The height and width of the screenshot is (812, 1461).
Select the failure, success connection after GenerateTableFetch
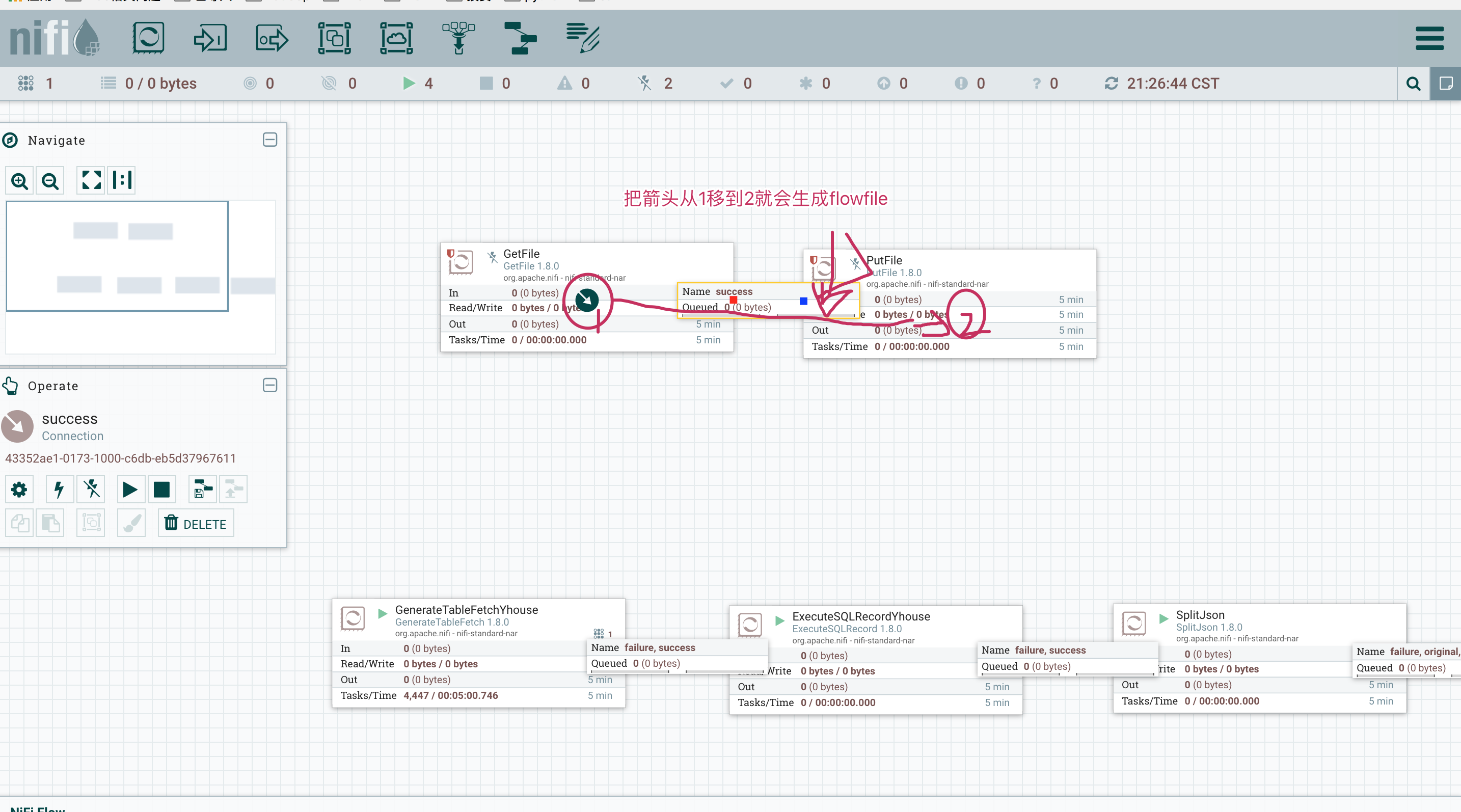pyautogui.click(x=677, y=656)
